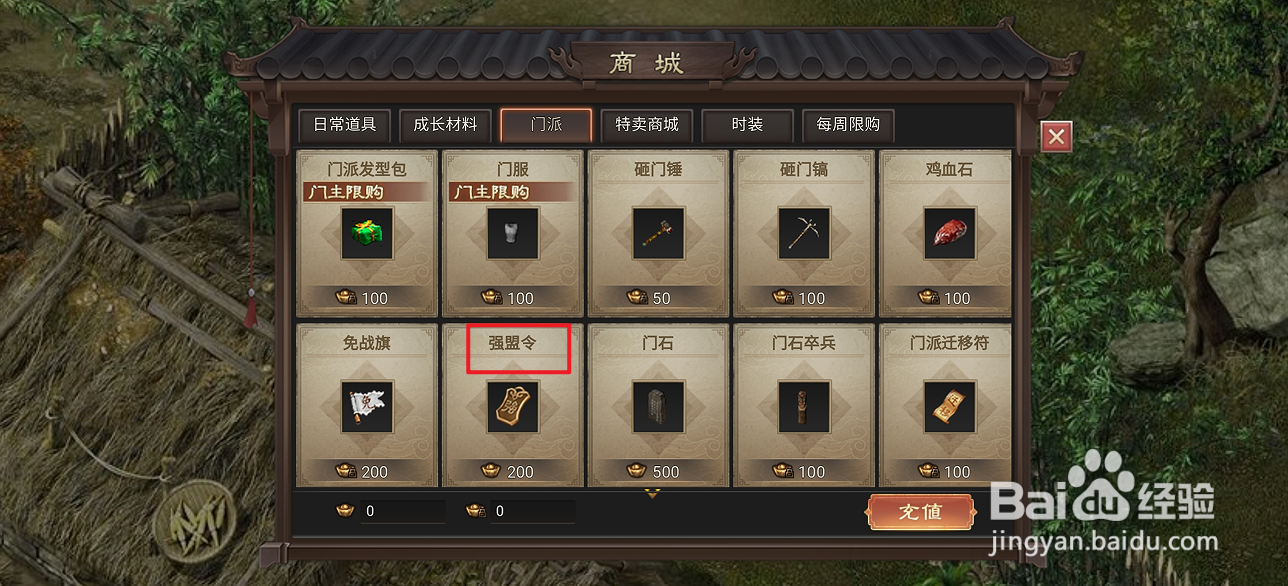The width and height of the screenshot is (1288, 586).
Task: Click the 充值 recharge button
Action: pyautogui.click(x=921, y=511)
